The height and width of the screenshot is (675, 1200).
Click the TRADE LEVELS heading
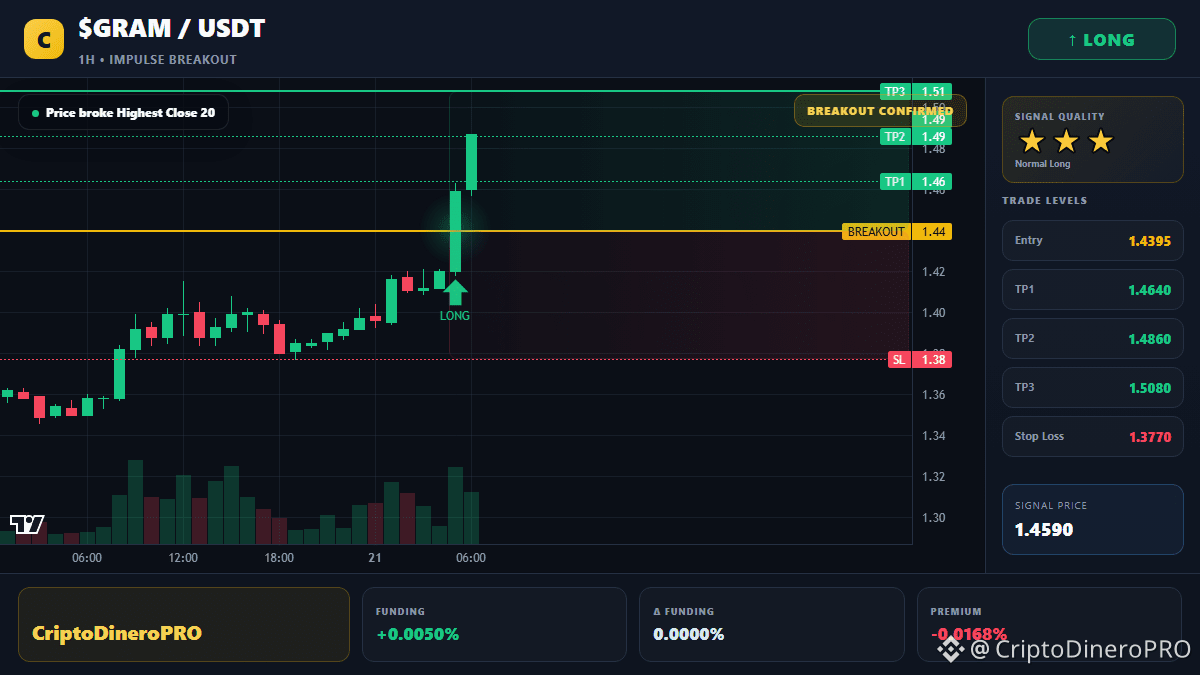coord(1044,201)
